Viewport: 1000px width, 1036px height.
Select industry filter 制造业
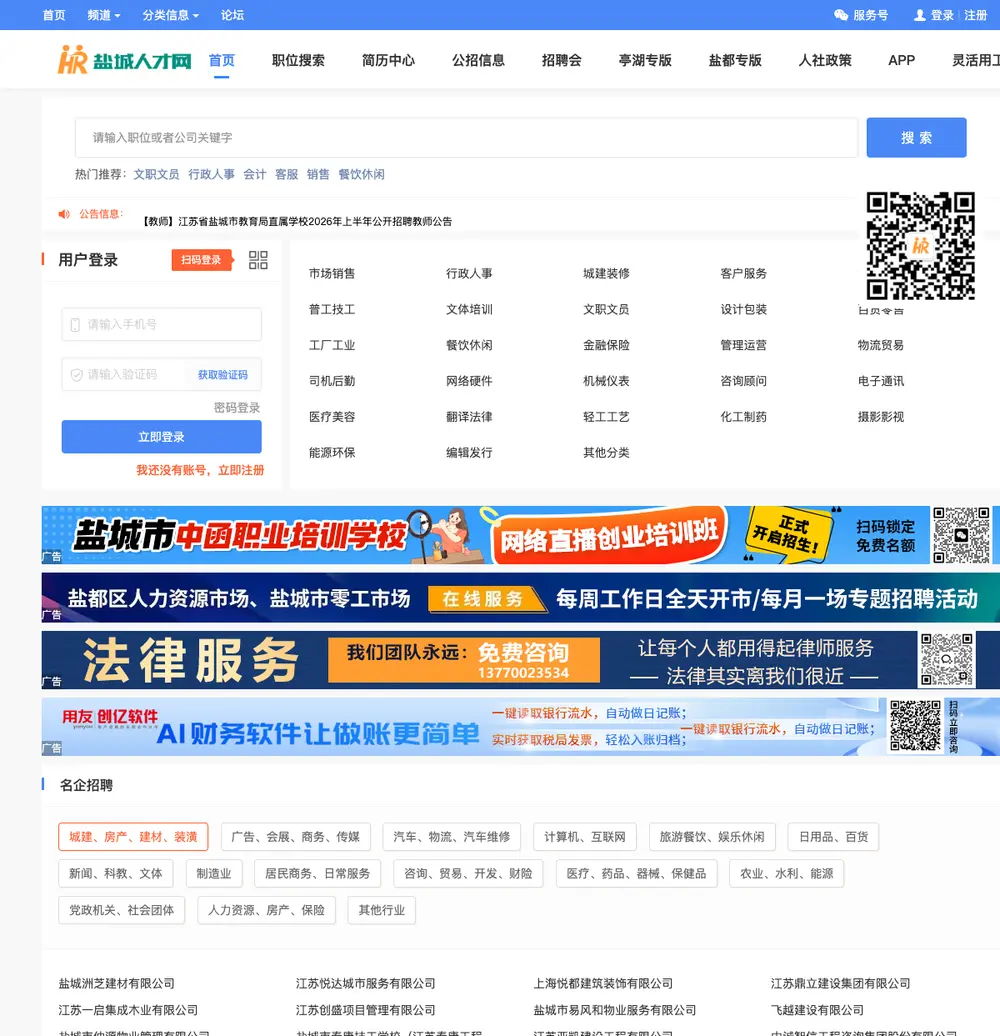pos(214,873)
